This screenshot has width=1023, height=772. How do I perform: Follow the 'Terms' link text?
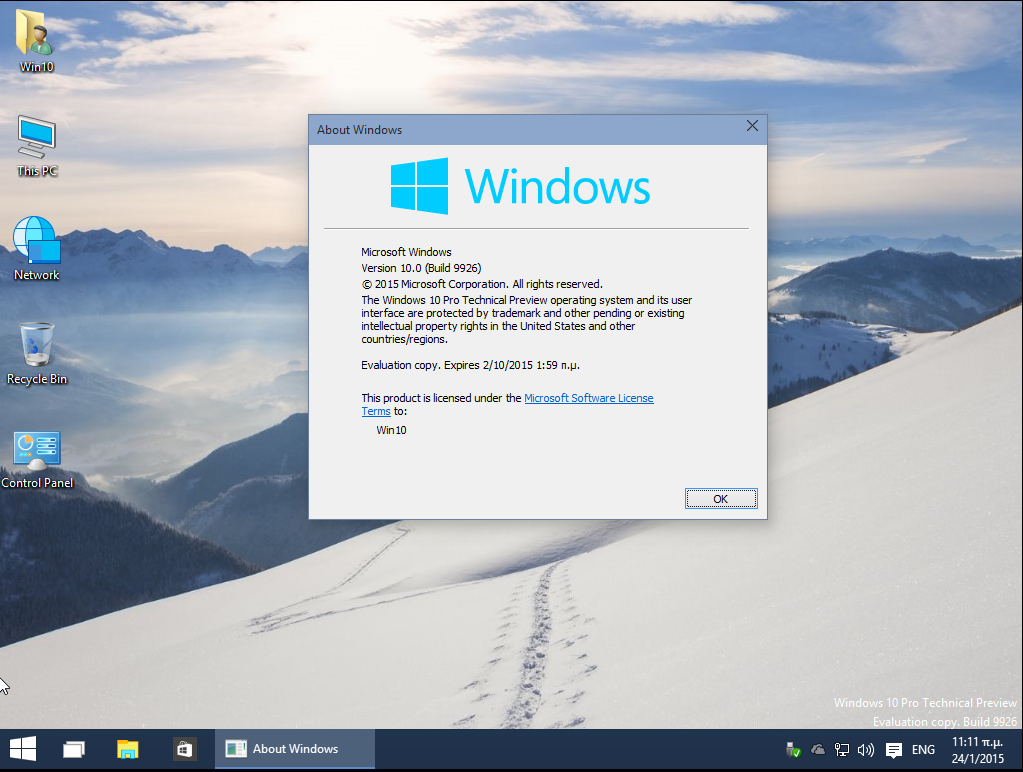pos(376,411)
